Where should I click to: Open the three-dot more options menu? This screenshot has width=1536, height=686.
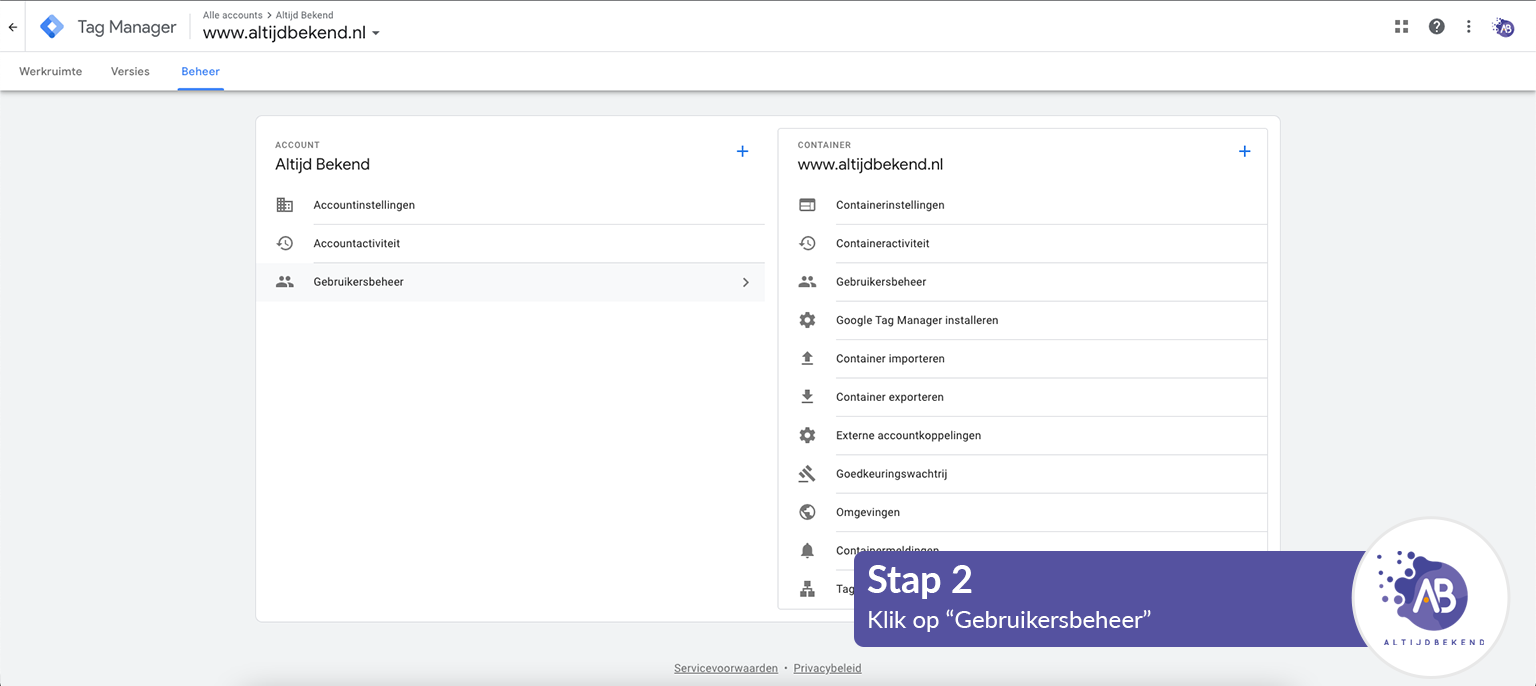tap(1468, 27)
